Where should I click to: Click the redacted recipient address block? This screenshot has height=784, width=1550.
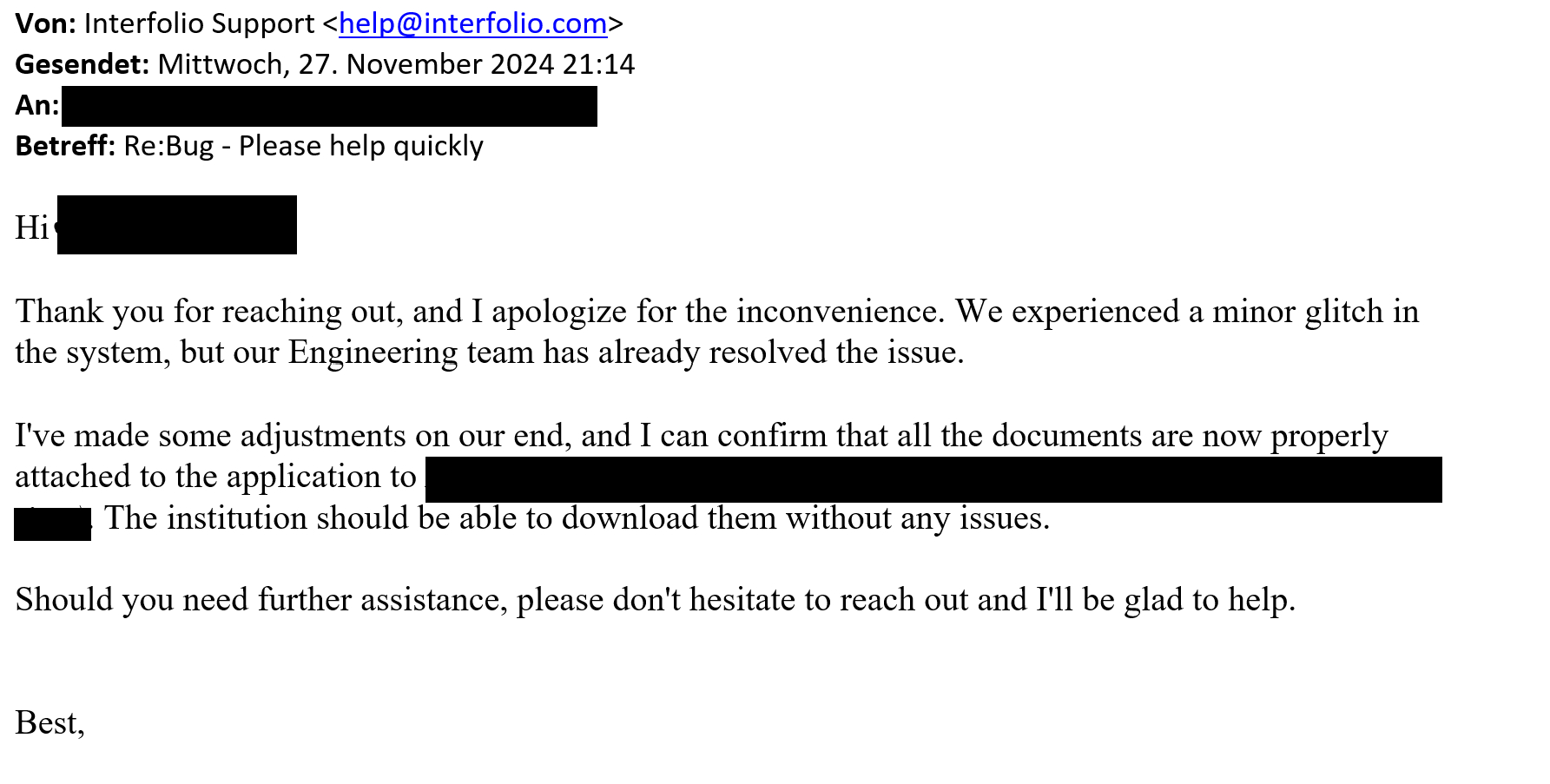(329, 106)
